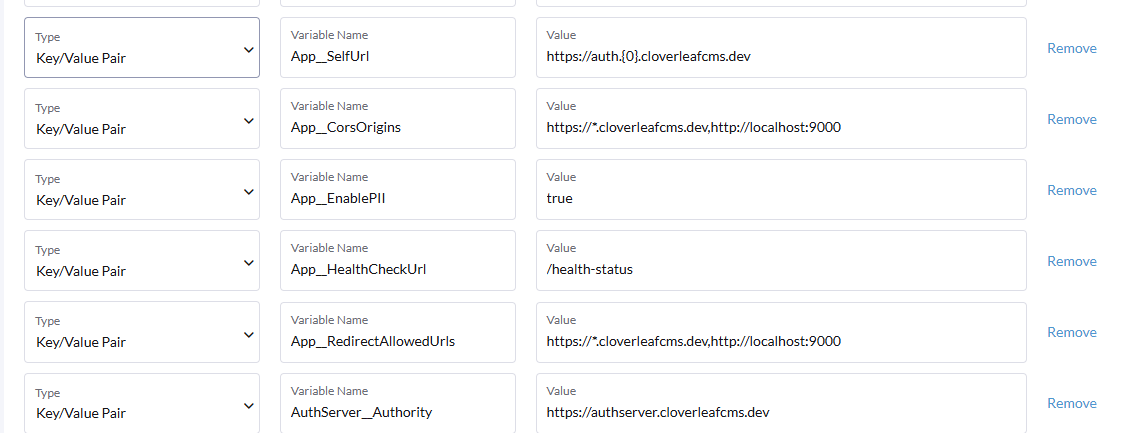
Task: Edit value field containing https://authserver.cloverleafcms.dev
Action: click(781, 403)
